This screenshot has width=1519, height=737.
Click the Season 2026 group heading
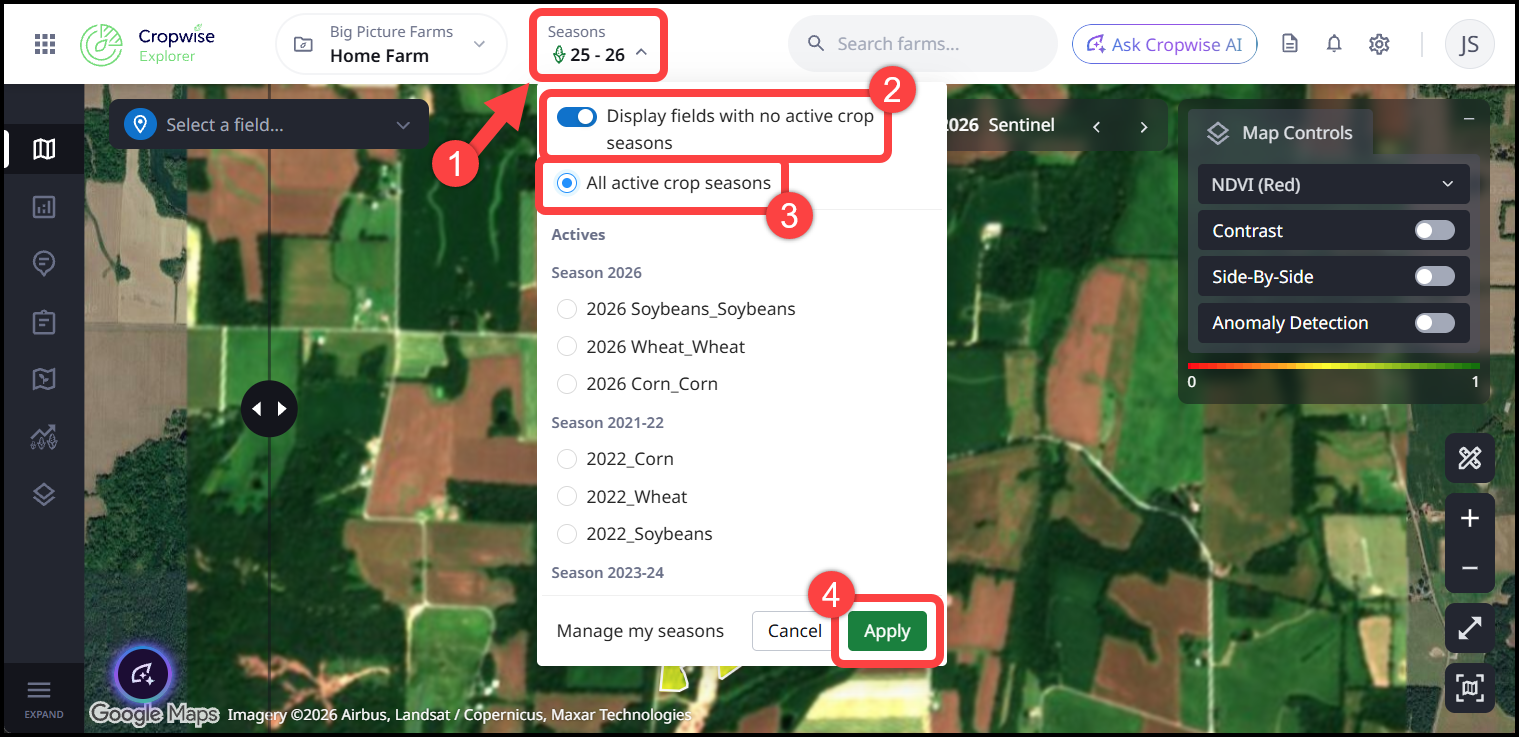(x=596, y=273)
